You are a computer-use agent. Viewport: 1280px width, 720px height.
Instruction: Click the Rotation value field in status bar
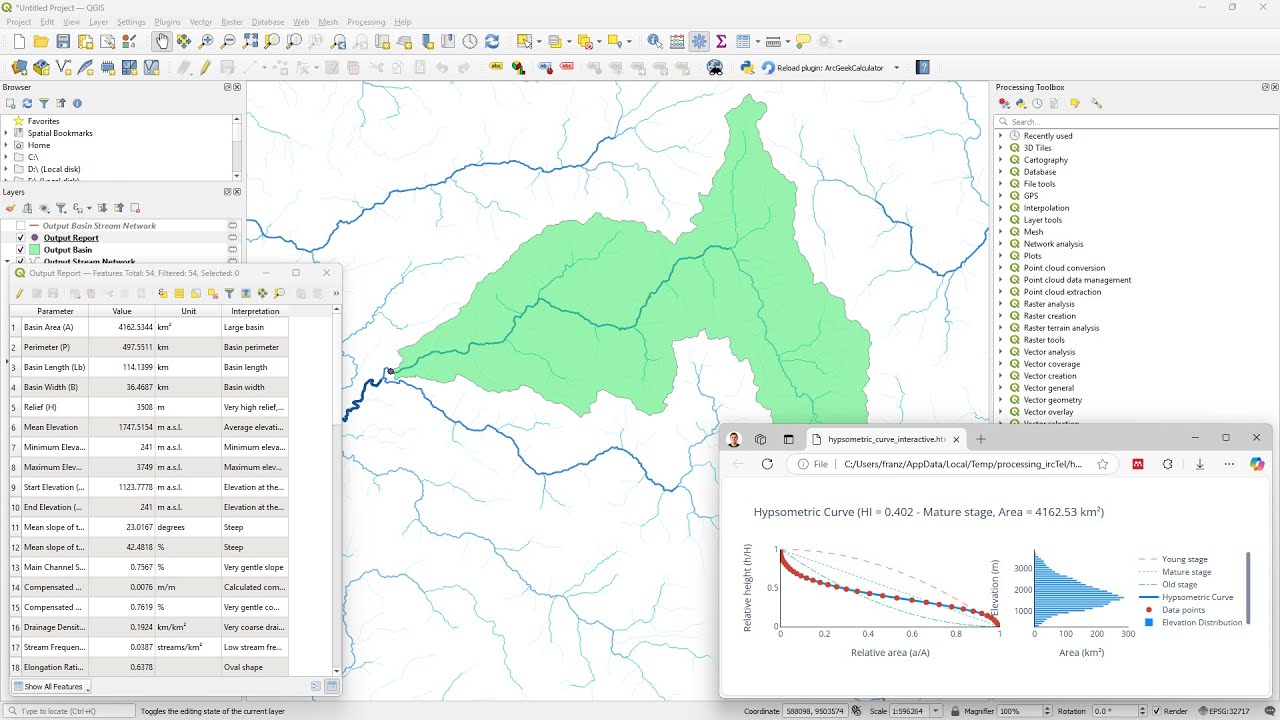1115,711
